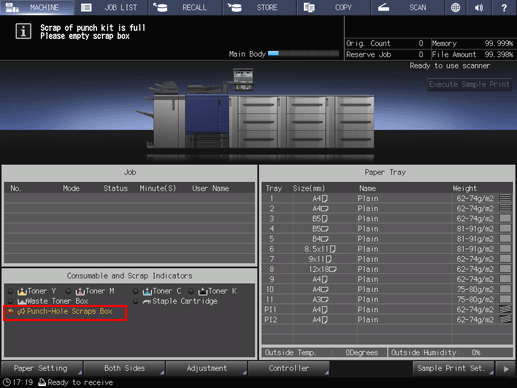Click the Staple Cartridge icon

point(147,302)
